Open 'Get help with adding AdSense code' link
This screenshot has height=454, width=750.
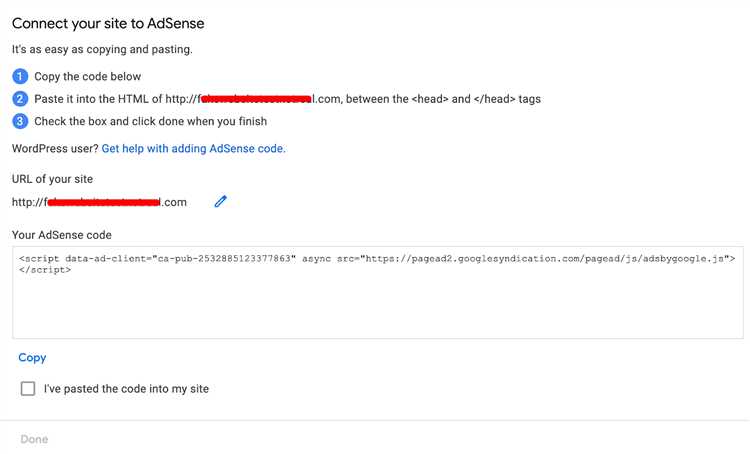click(193, 148)
